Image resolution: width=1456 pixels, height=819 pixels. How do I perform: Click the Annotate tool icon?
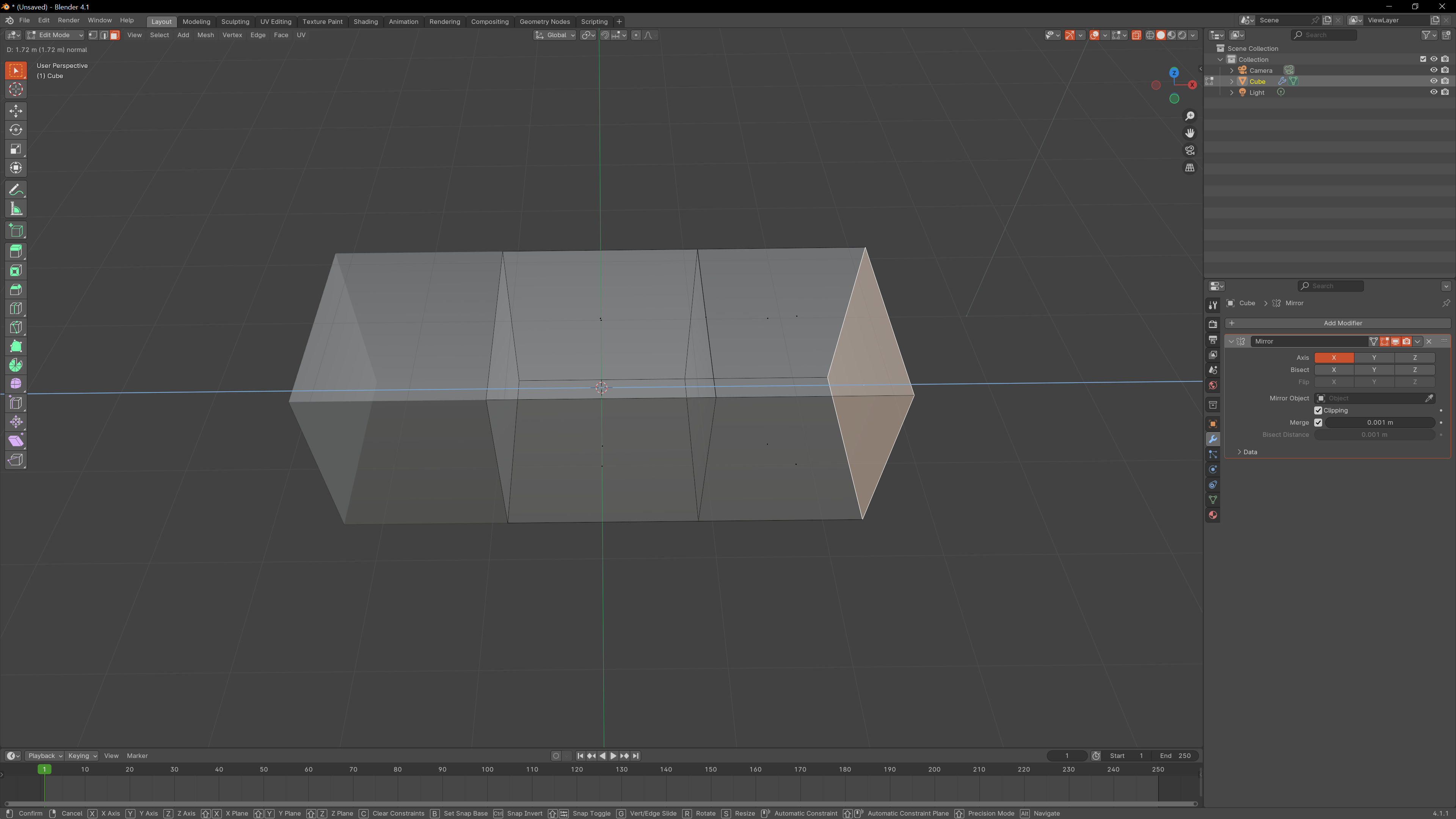(x=16, y=190)
